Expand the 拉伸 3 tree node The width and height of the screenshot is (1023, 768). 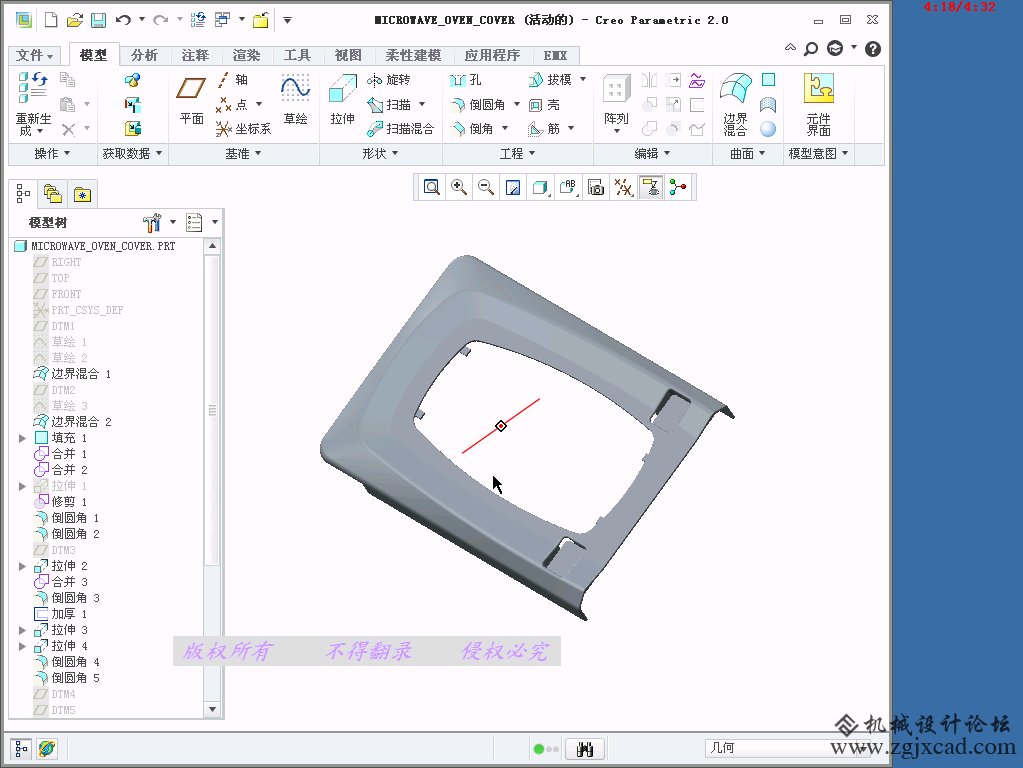(x=22, y=630)
